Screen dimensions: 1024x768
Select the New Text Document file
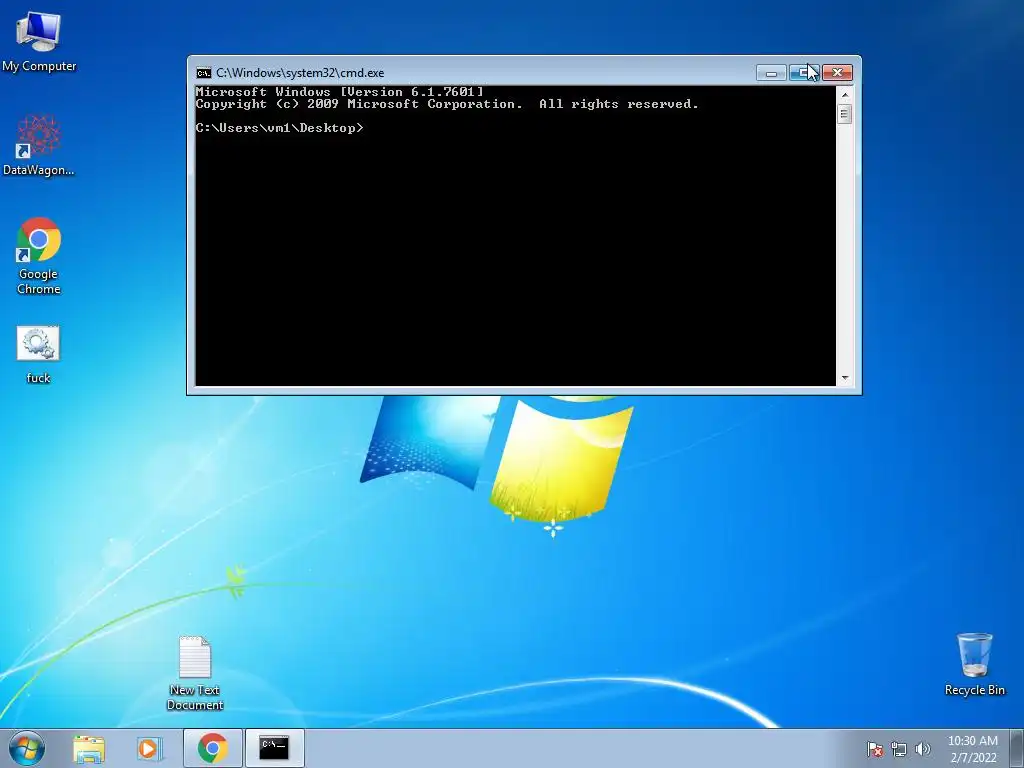click(195, 673)
